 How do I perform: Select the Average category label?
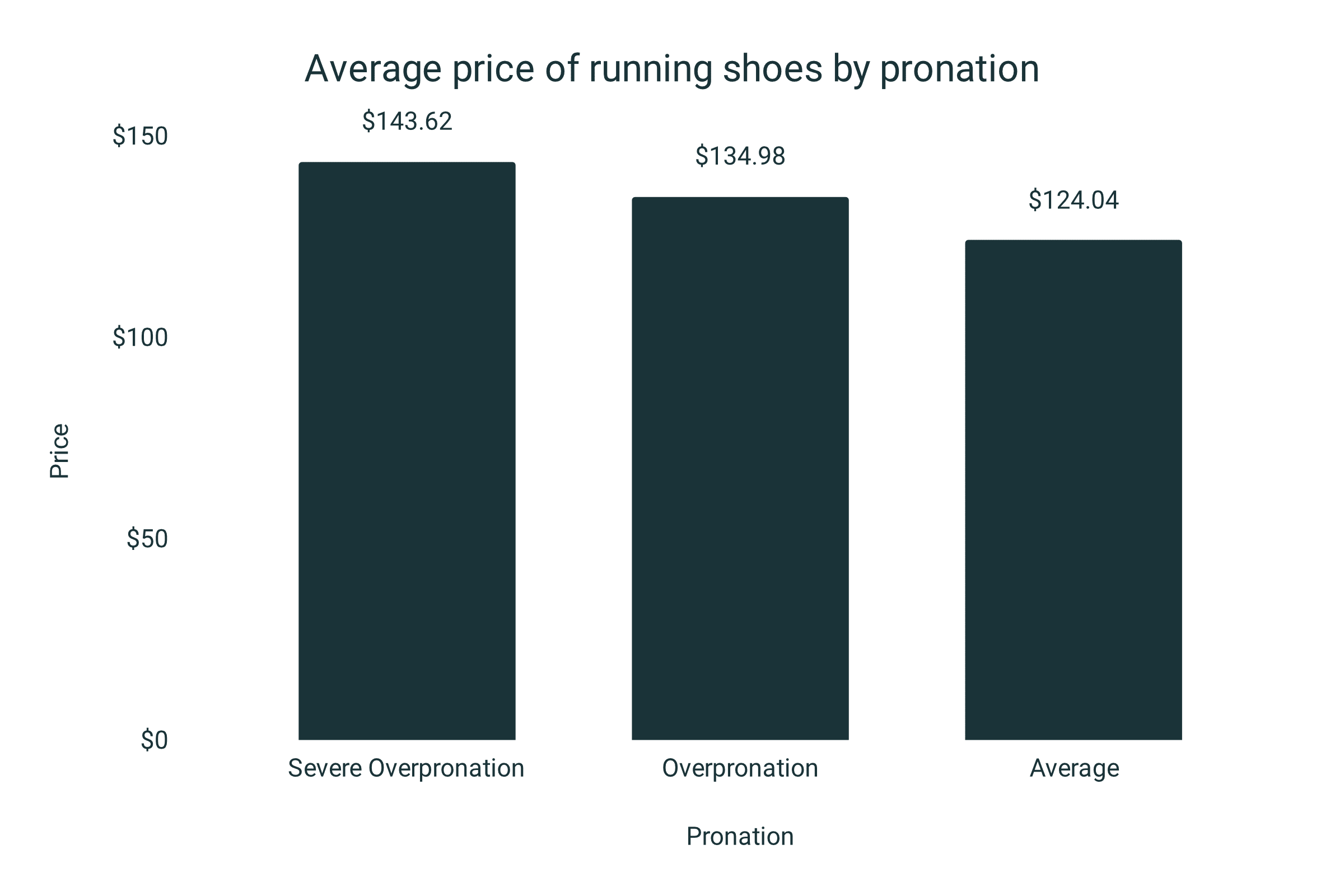(x=1074, y=769)
